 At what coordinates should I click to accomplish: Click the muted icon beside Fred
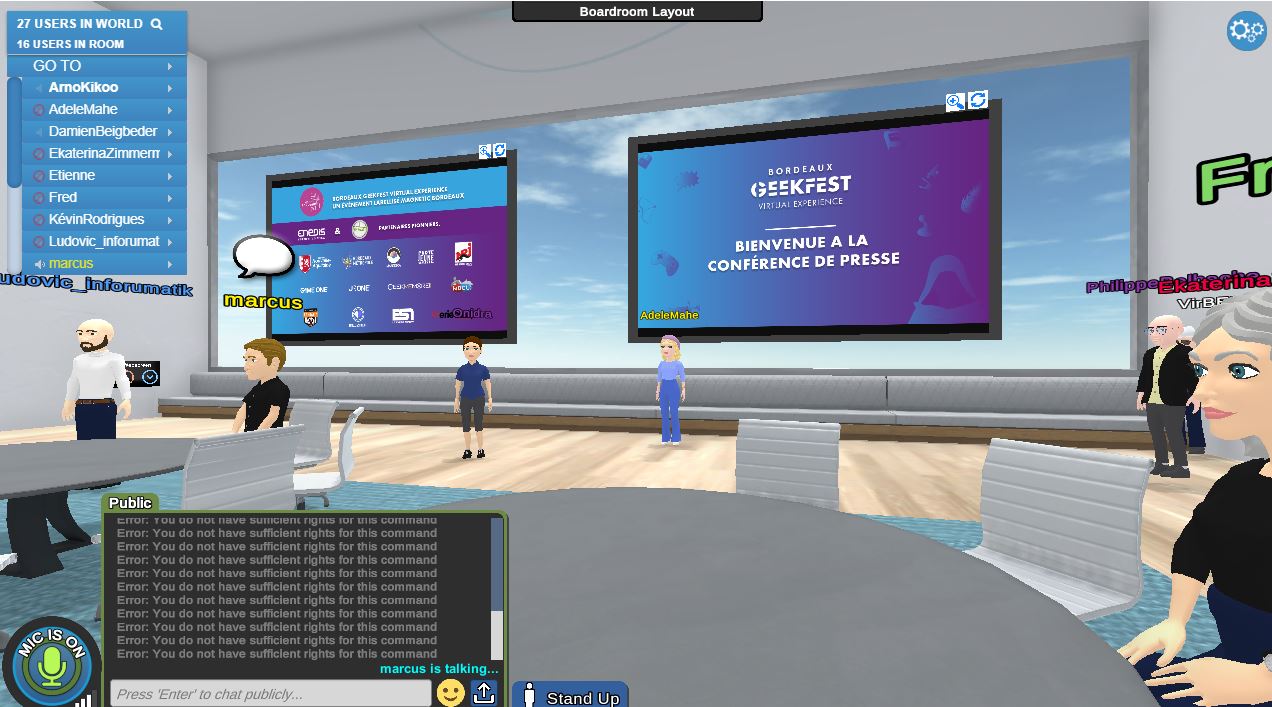39,198
